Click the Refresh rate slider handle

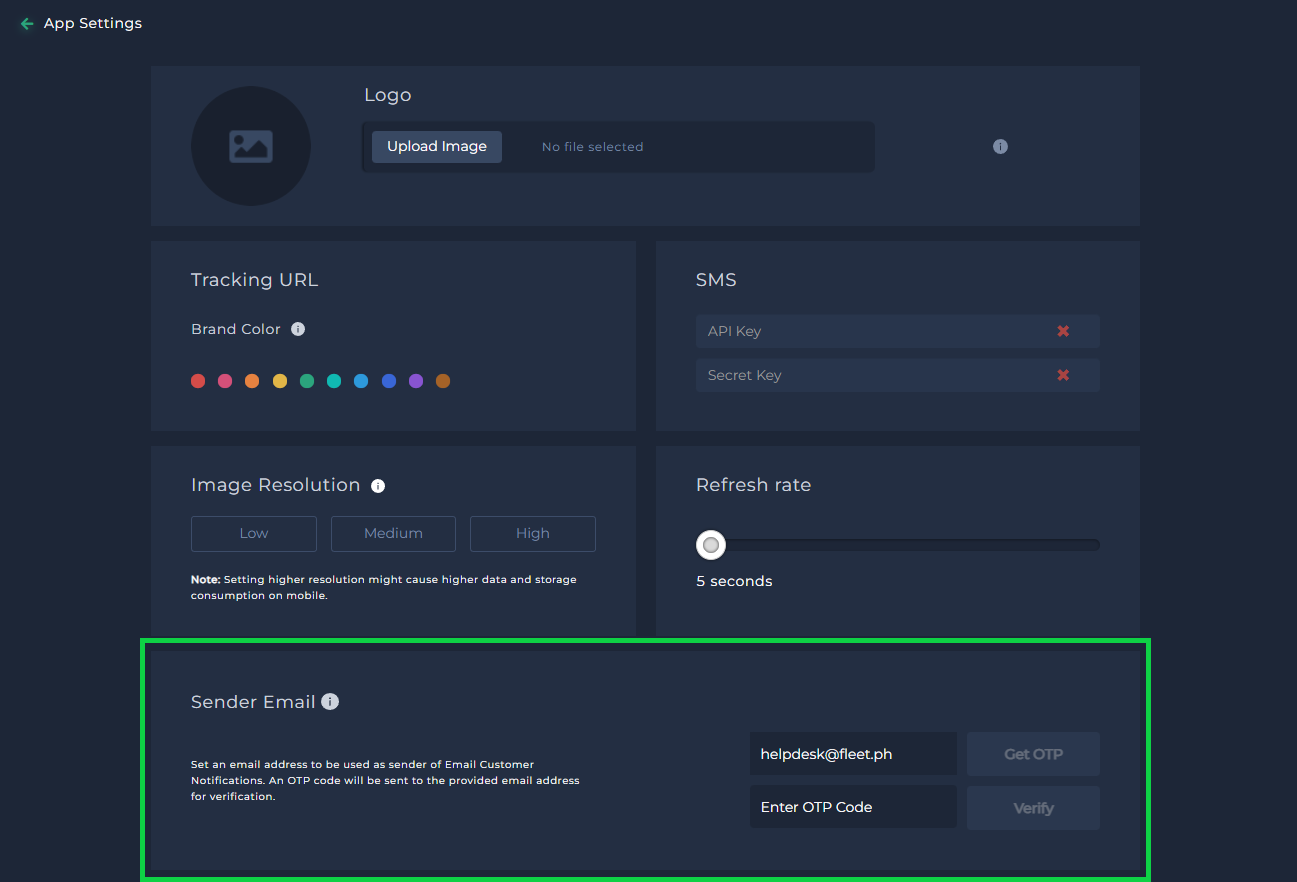711,545
